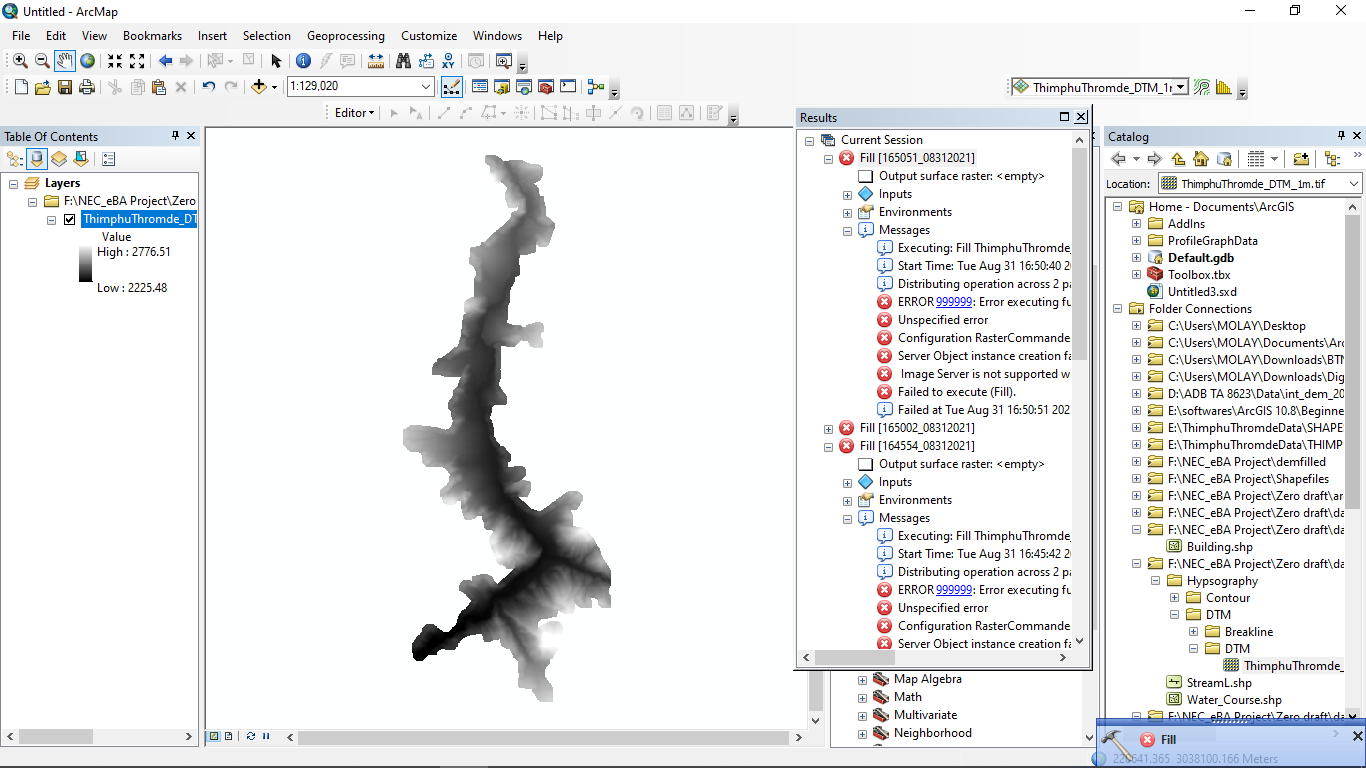Open the map scale dropdown

click(425, 87)
